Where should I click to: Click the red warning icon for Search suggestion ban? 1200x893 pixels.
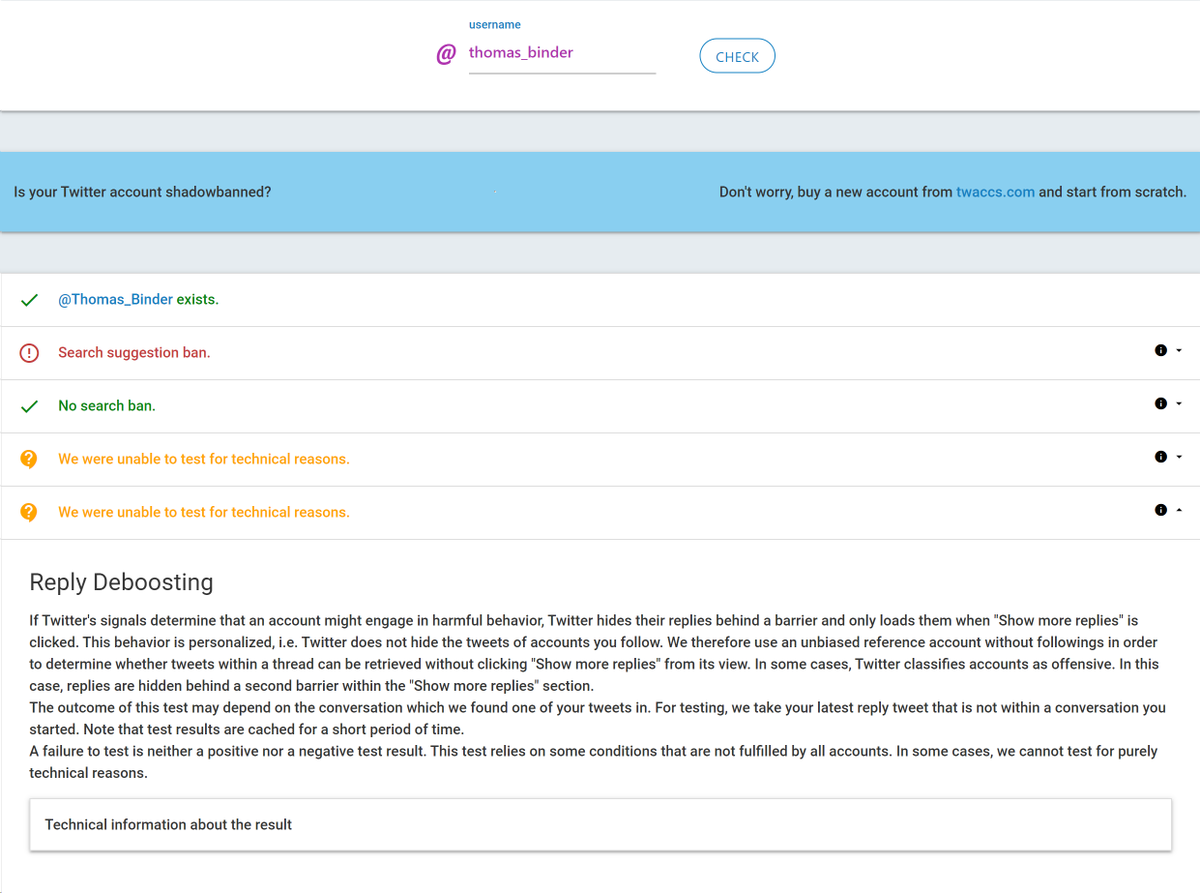pyautogui.click(x=29, y=353)
